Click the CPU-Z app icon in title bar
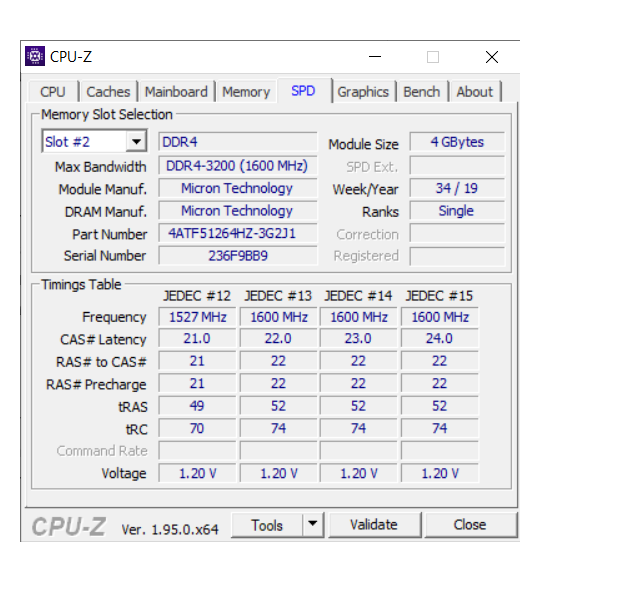Image resolution: width=622 pixels, height=590 pixels. coord(35,56)
